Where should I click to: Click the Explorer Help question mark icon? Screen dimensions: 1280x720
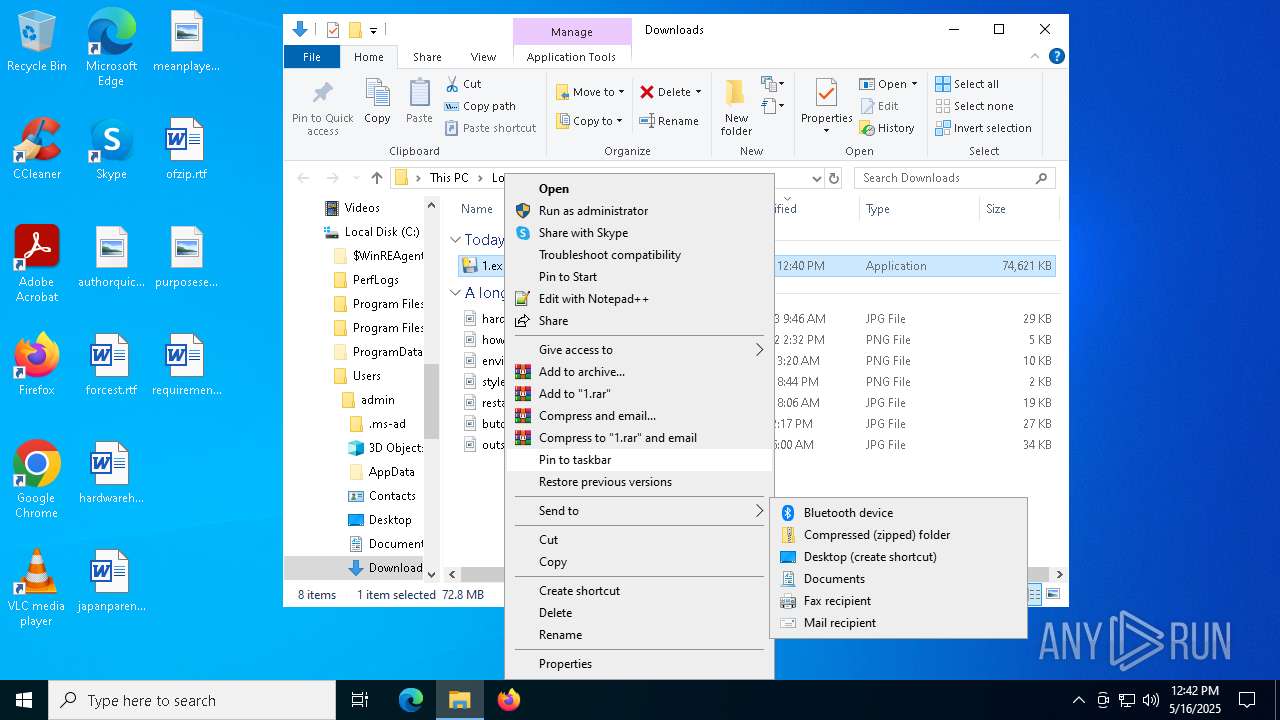click(1057, 57)
